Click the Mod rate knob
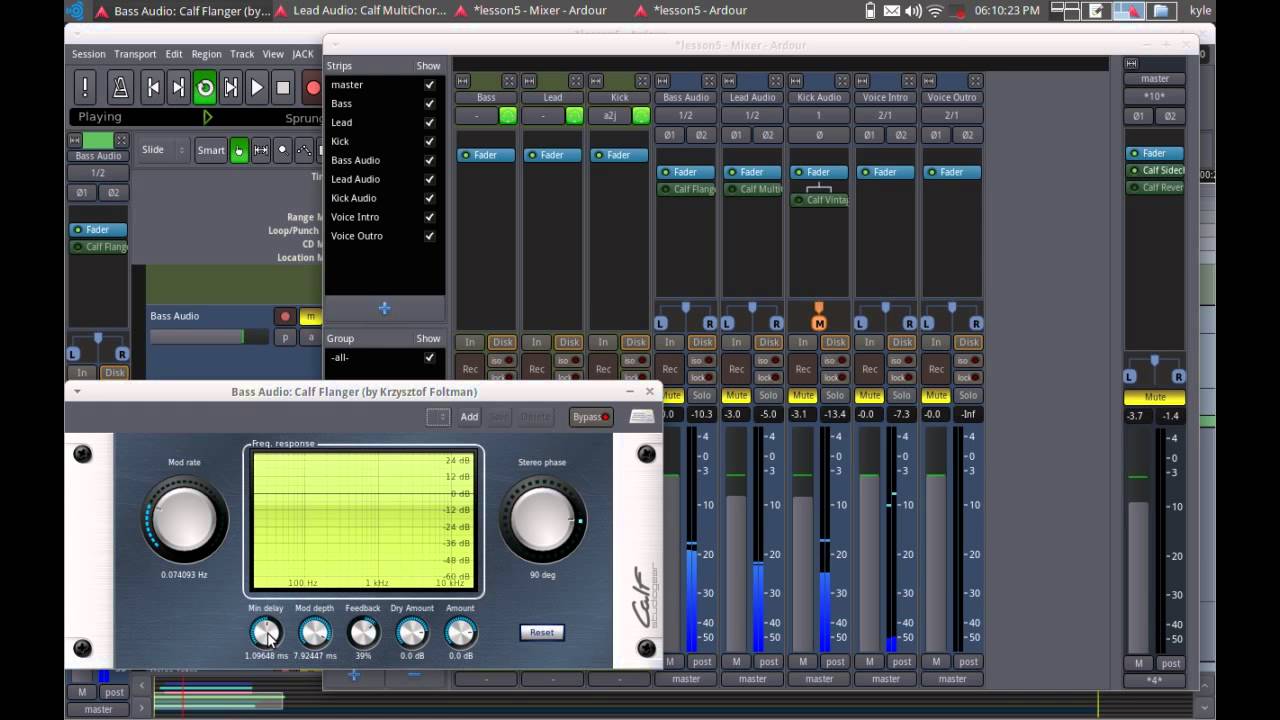1280x720 pixels. (x=184, y=520)
